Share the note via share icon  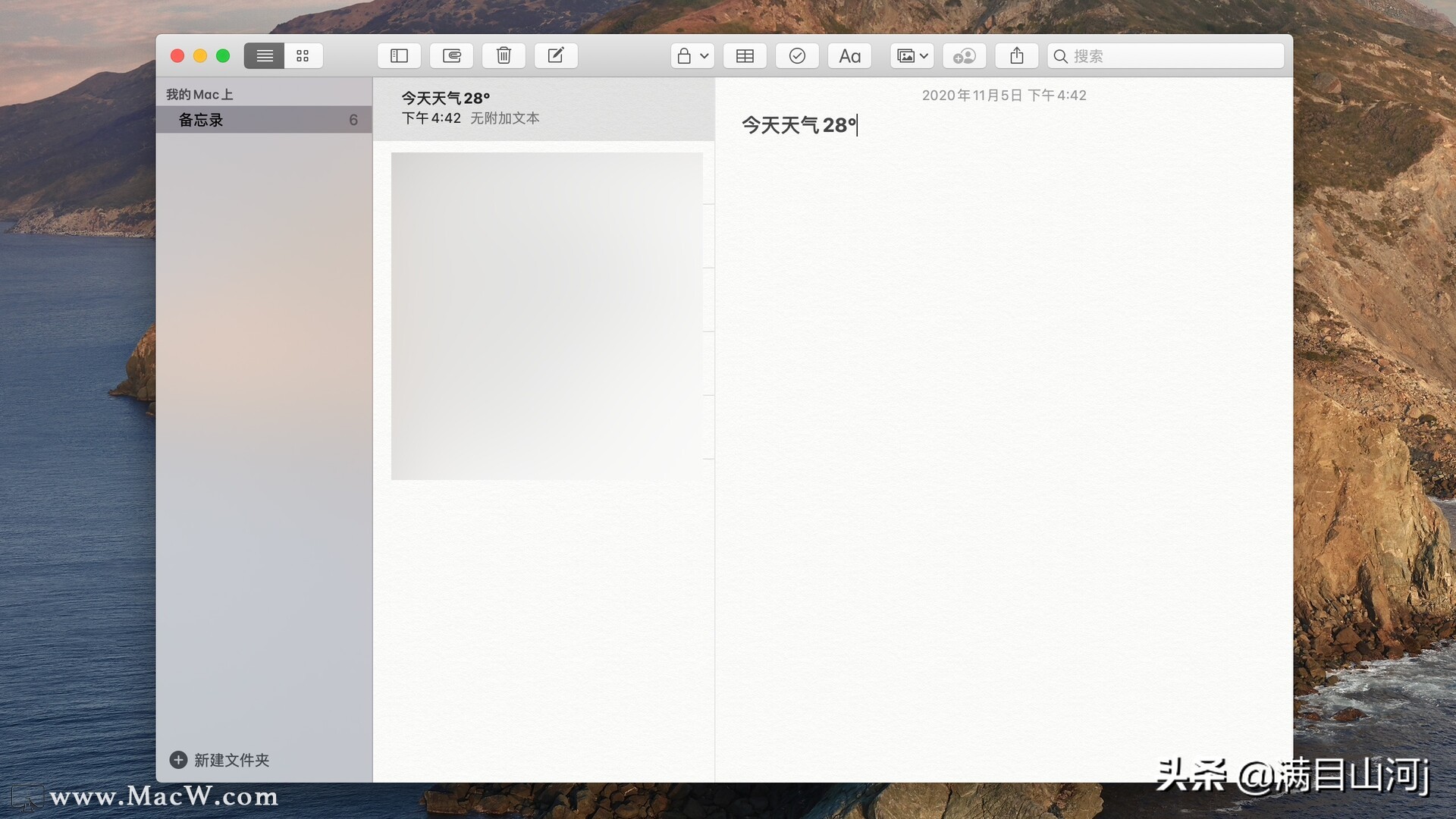point(1016,56)
